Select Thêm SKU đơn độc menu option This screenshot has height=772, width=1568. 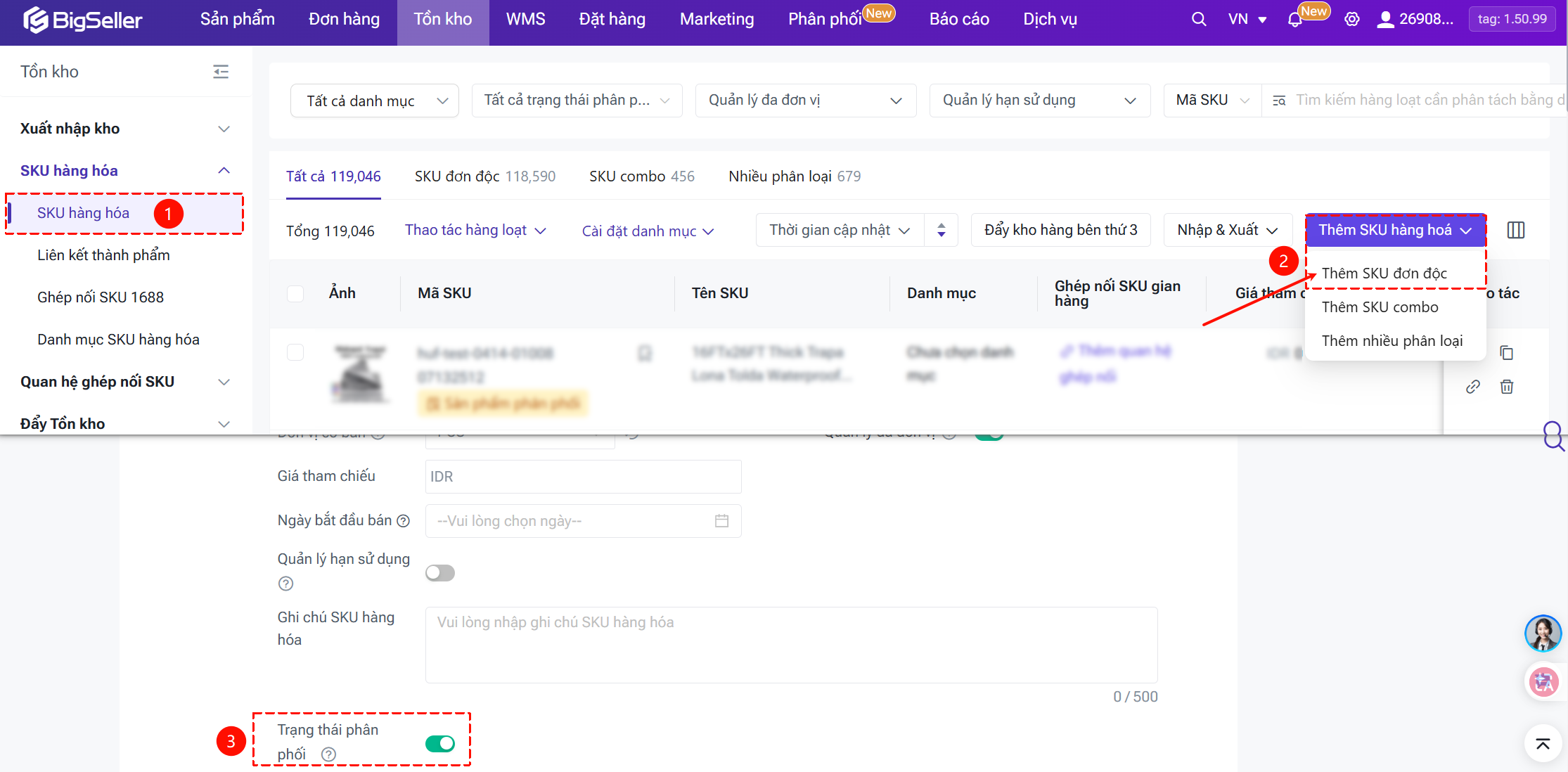coord(1384,274)
